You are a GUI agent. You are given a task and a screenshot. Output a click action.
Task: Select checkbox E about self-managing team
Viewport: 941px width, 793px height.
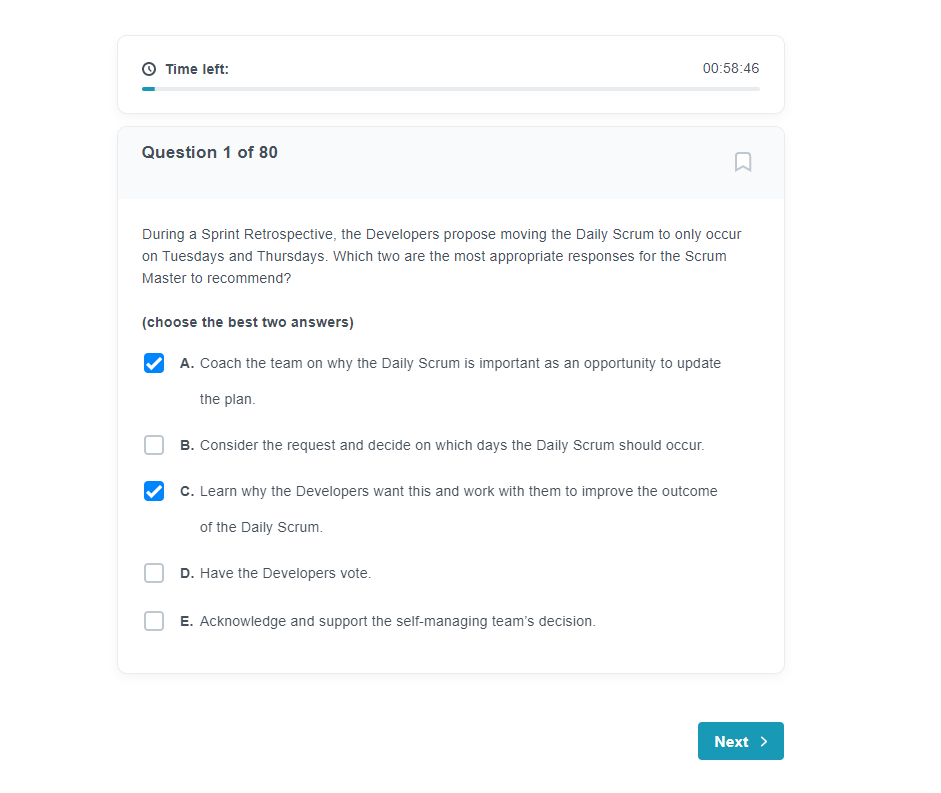coord(154,621)
